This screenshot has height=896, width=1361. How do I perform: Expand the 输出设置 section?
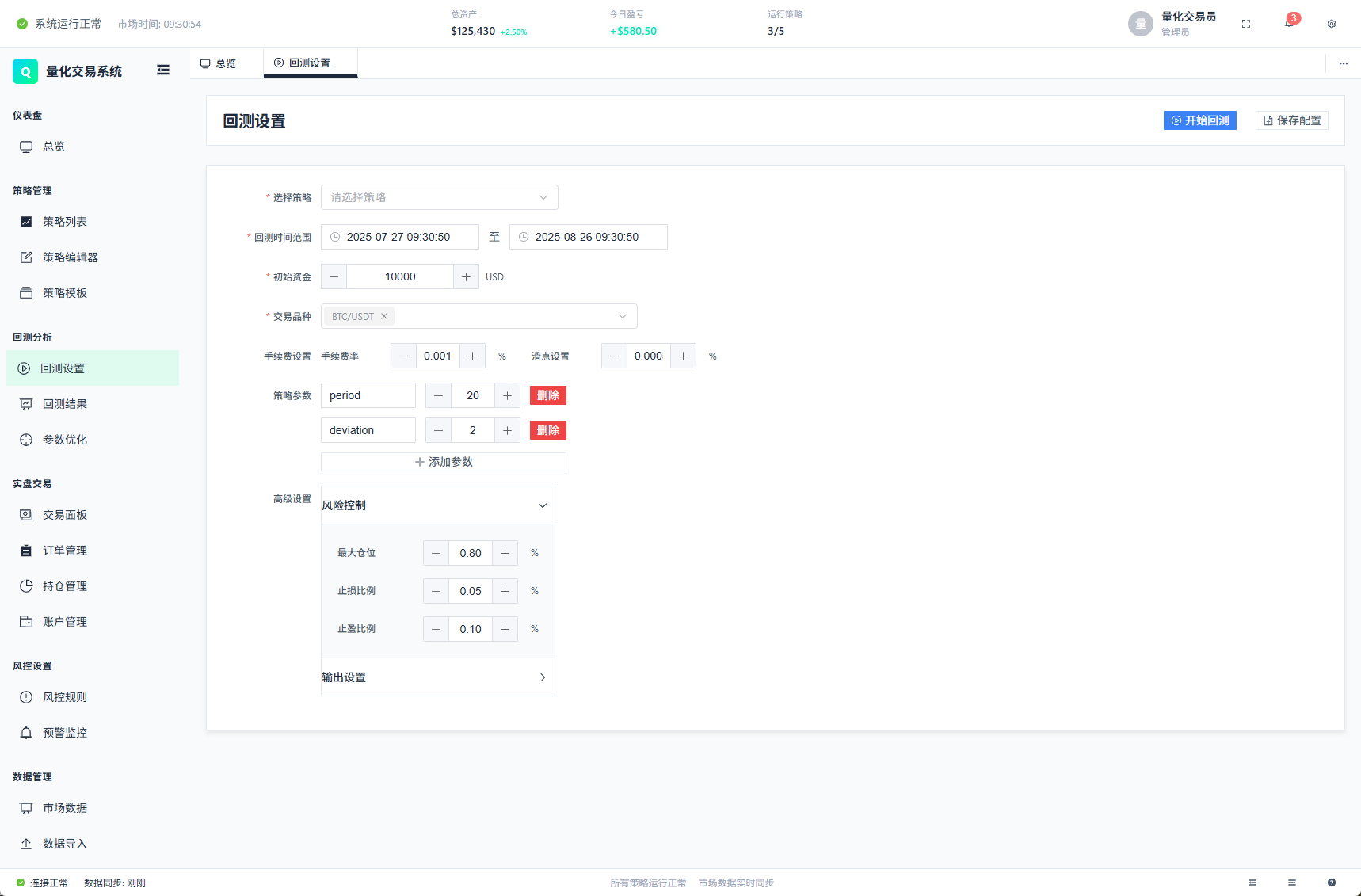click(x=438, y=677)
